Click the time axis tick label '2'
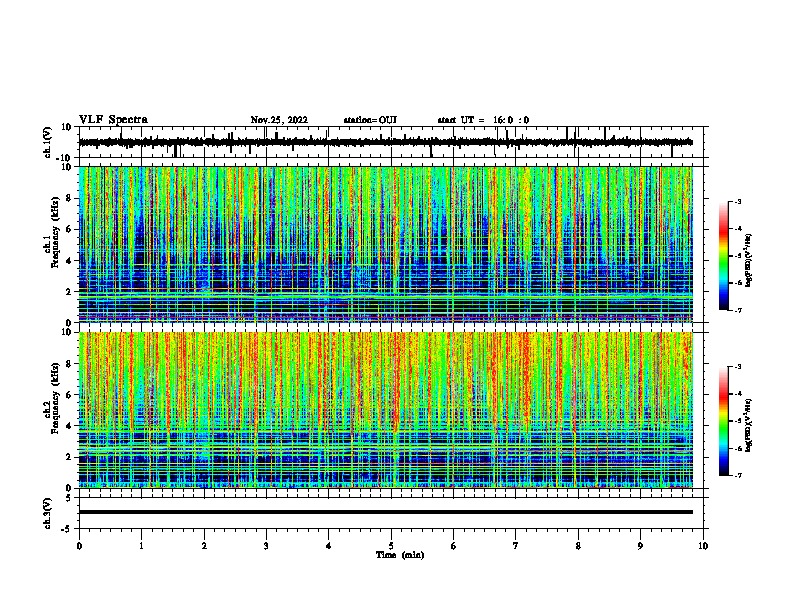792x612 pixels. [204, 546]
